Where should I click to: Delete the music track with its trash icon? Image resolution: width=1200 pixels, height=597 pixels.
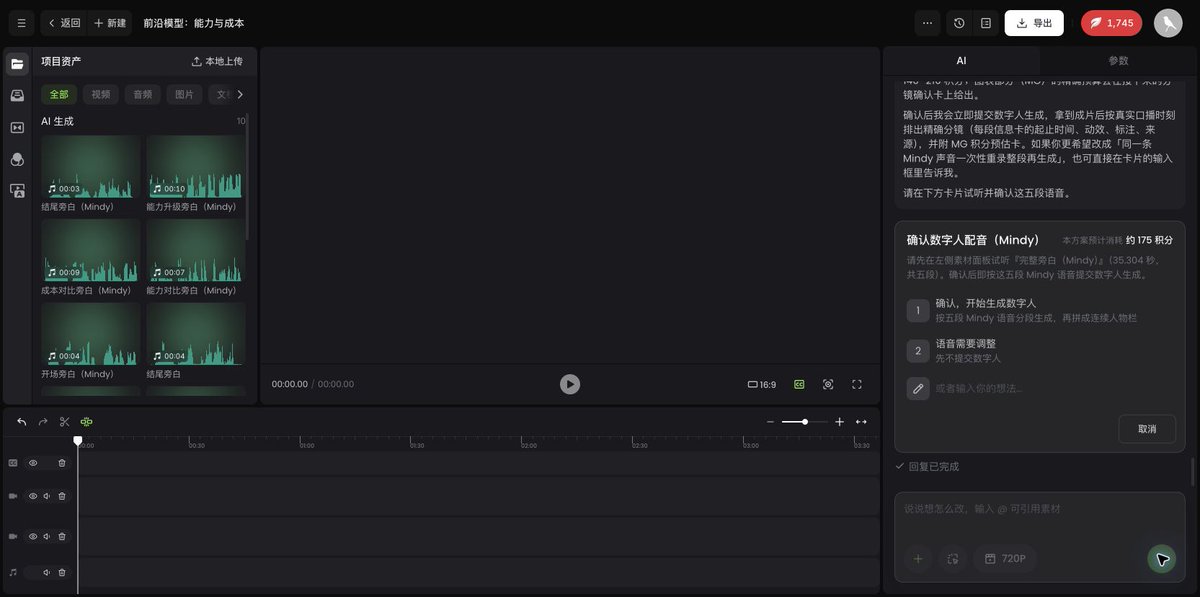(62, 572)
